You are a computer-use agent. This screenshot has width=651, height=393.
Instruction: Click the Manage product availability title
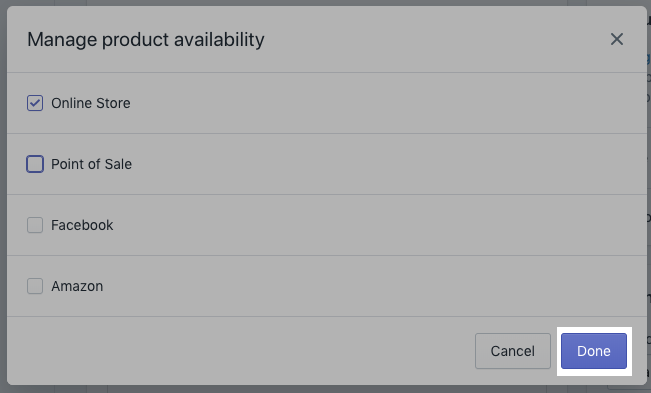146,40
